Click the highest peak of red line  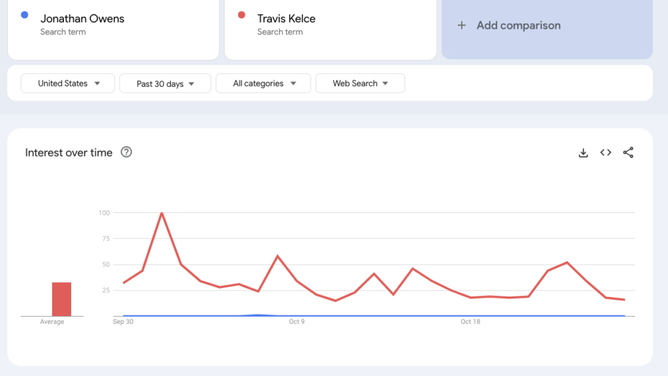161,213
